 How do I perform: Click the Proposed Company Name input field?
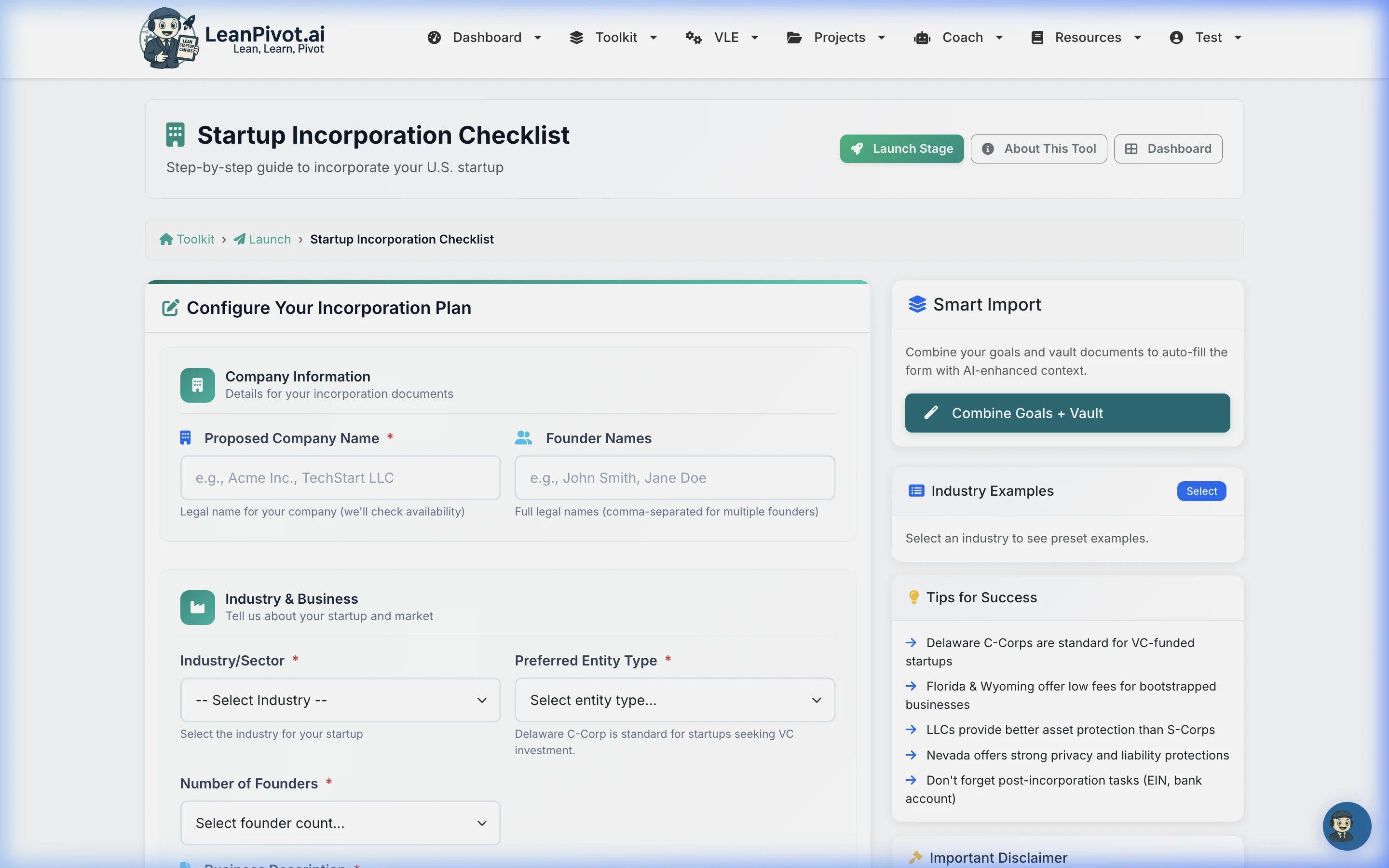coord(340,477)
